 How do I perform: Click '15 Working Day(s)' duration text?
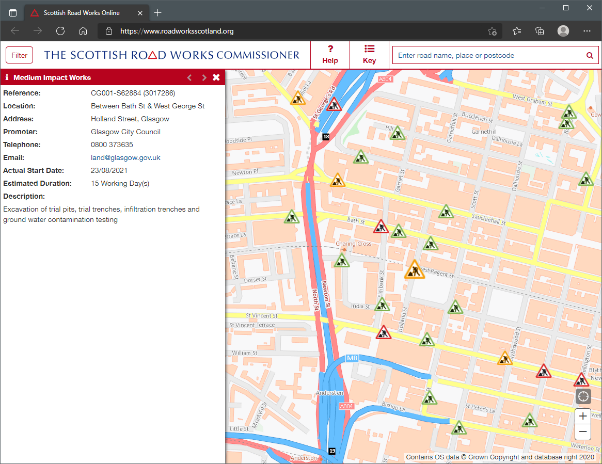coord(120,183)
